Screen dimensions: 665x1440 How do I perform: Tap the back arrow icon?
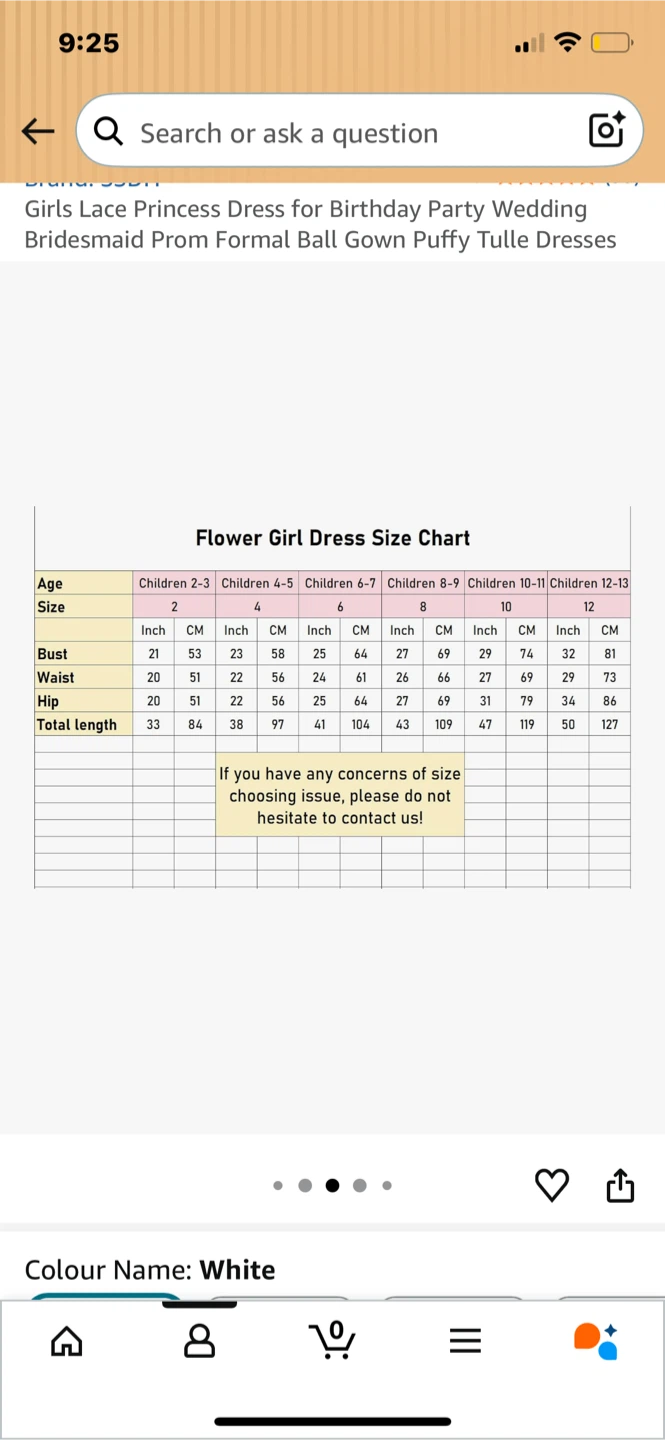pyautogui.click(x=38, y=132)
